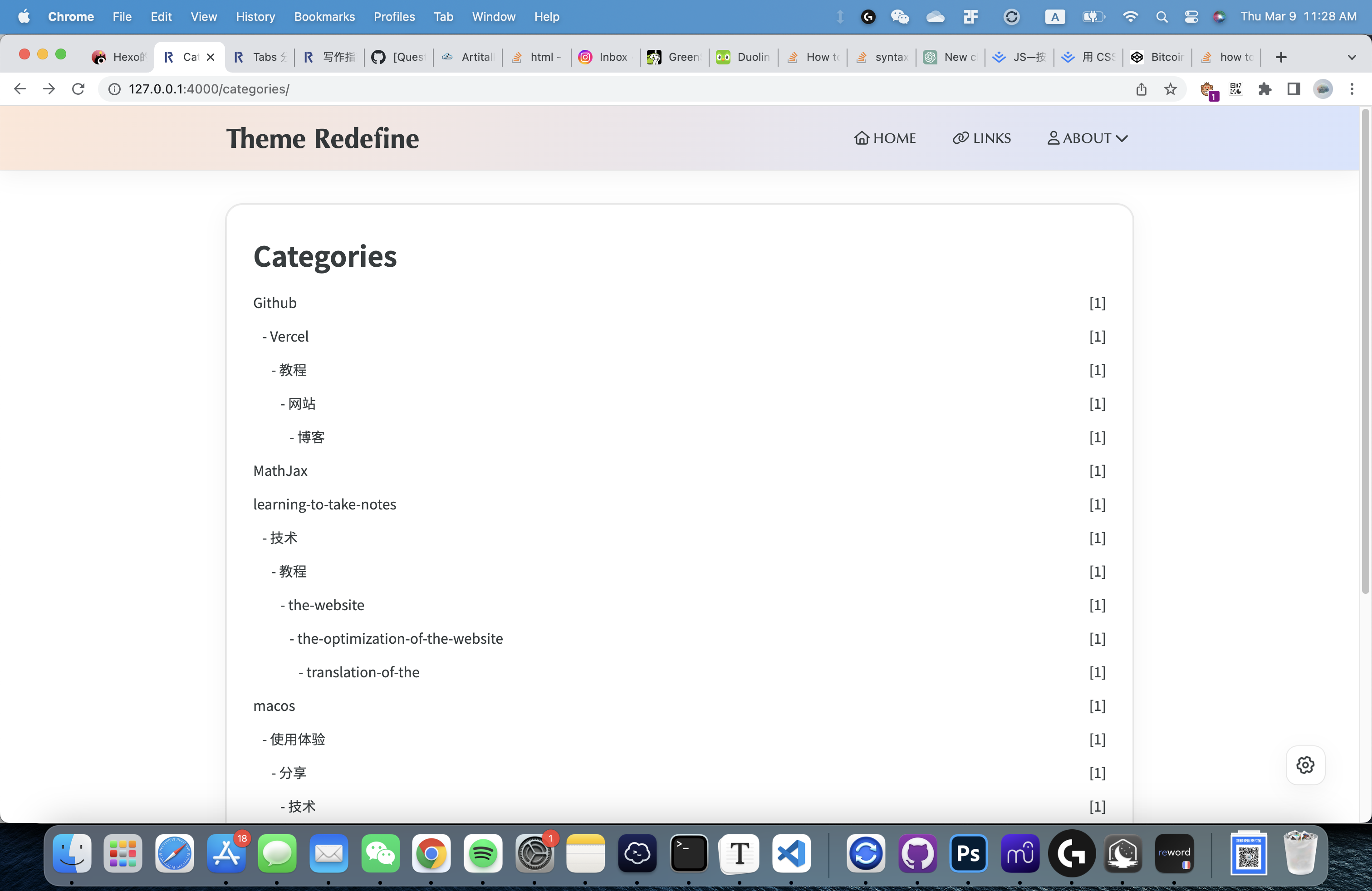
Task: Switch to the Hexo tab
Action: pyautogui.click(x=118, y=57)
